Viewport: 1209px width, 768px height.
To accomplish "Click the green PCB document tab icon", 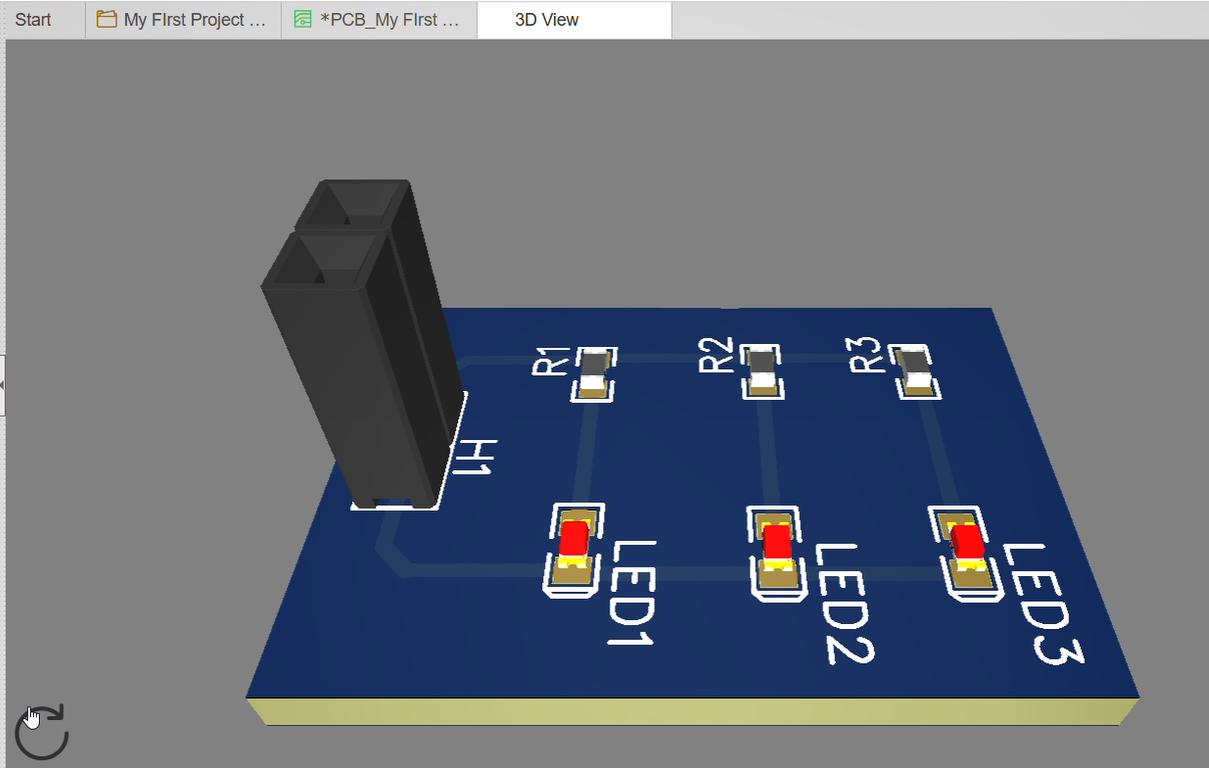I will tap(303, 19).
